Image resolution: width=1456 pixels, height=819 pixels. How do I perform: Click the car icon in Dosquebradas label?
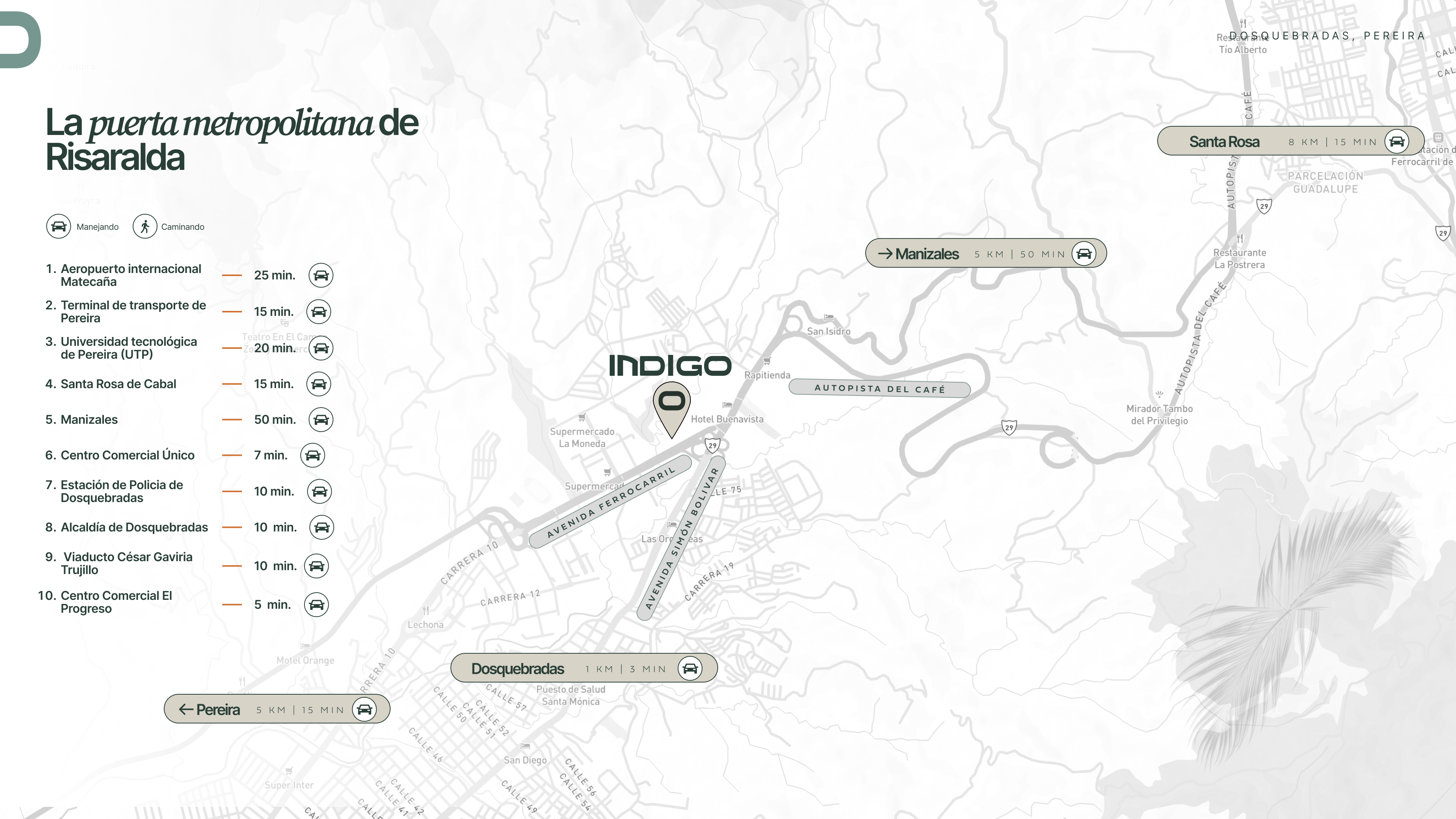tap(690, 668)
